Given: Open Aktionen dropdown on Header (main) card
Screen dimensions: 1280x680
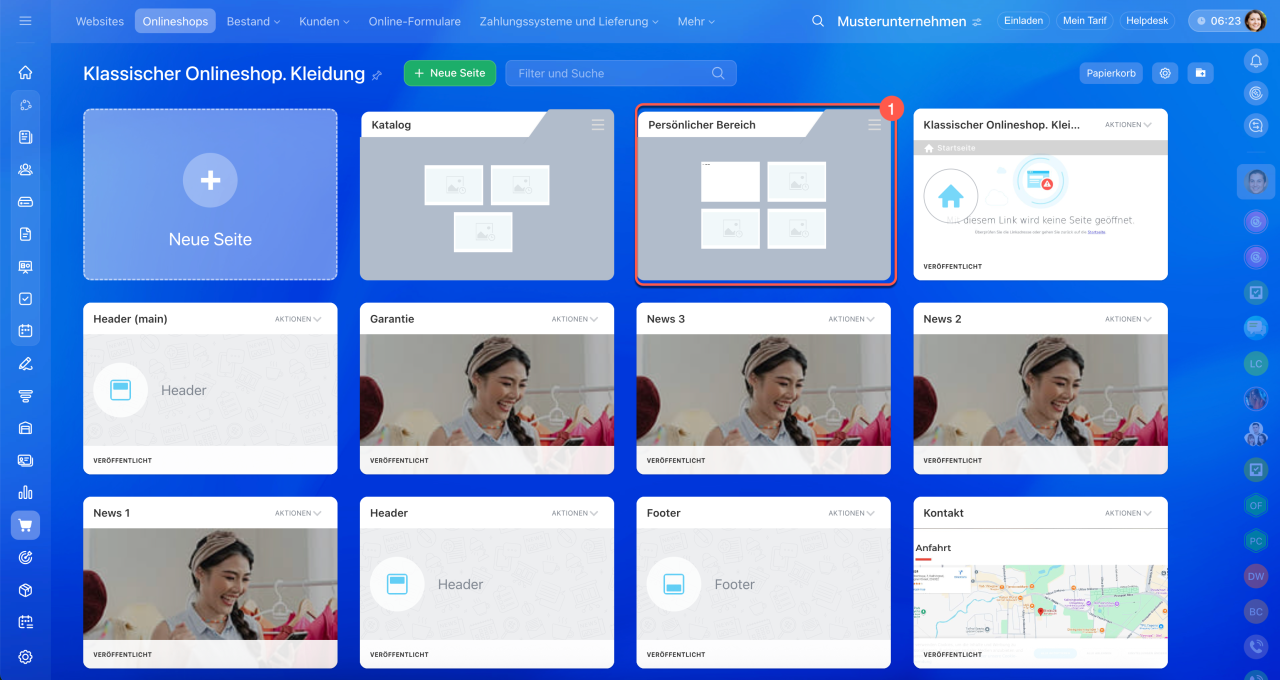Looking at the screenshot, I should 298,319.
